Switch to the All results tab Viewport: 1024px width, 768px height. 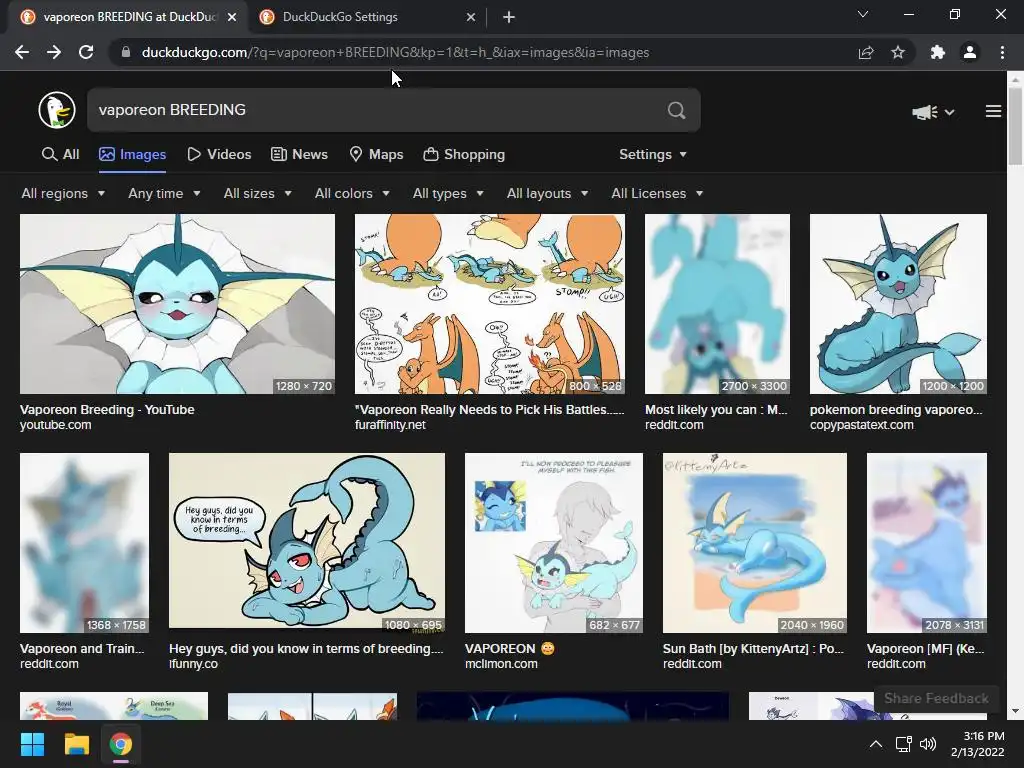(x=61, y=155)
